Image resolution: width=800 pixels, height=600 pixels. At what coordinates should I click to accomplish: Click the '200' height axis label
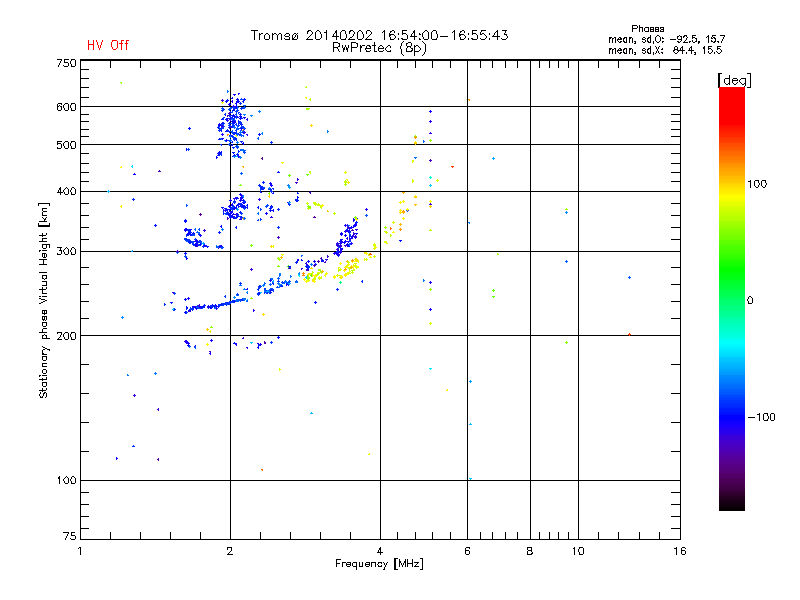click(x=66, y=336)
